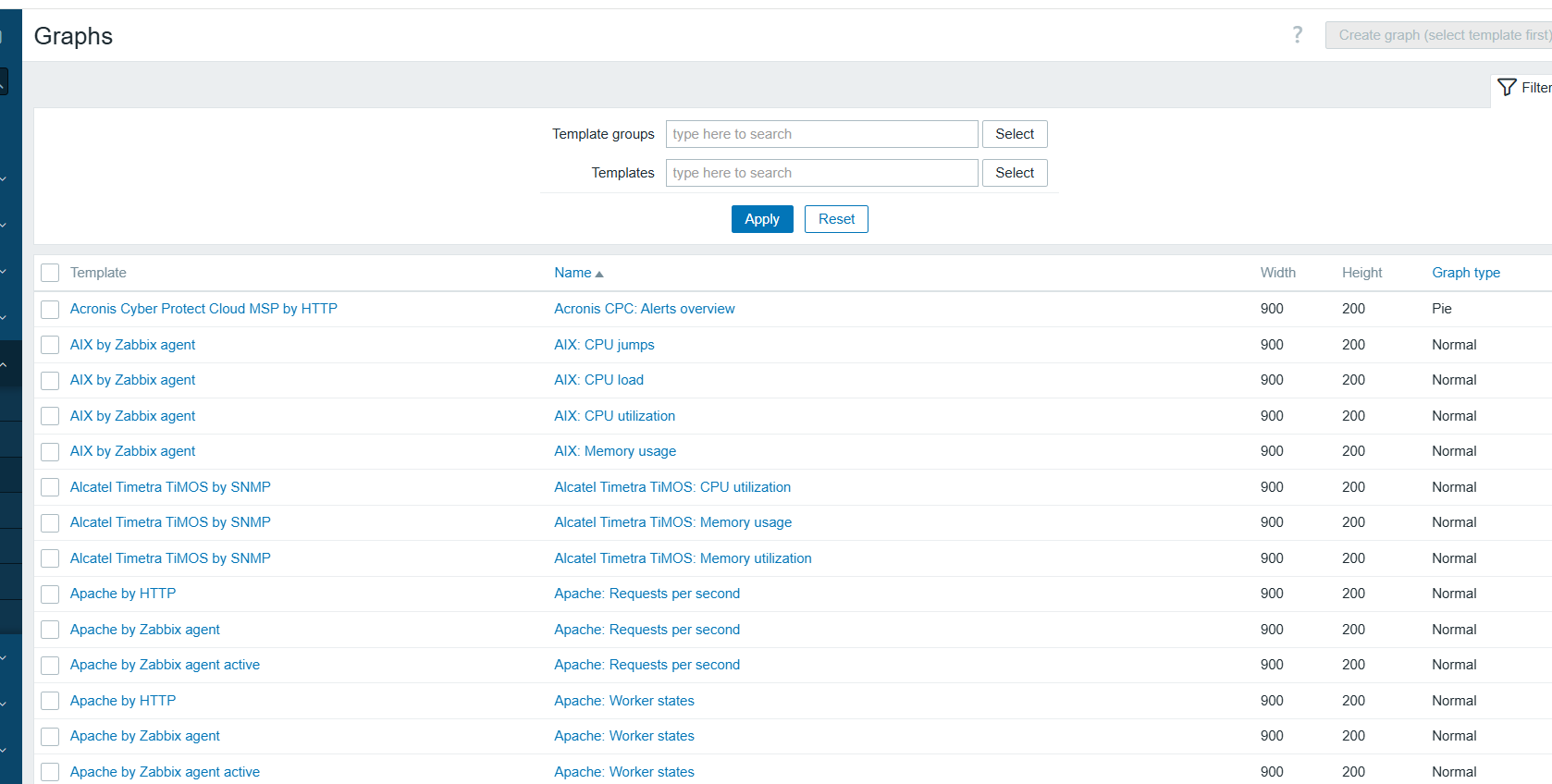Open Acronis Cyber Protect Cloud MSP by HTTP template

[203, 309]
